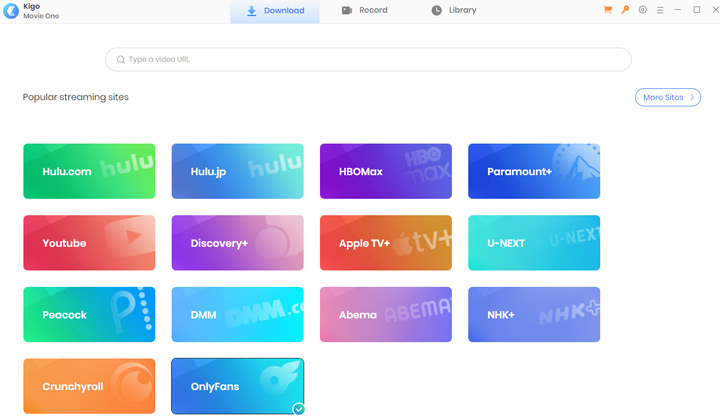The width and height of the screenshot is (720, 418).
Task: Click the key registration icon
Action: (x=625, y=10)
